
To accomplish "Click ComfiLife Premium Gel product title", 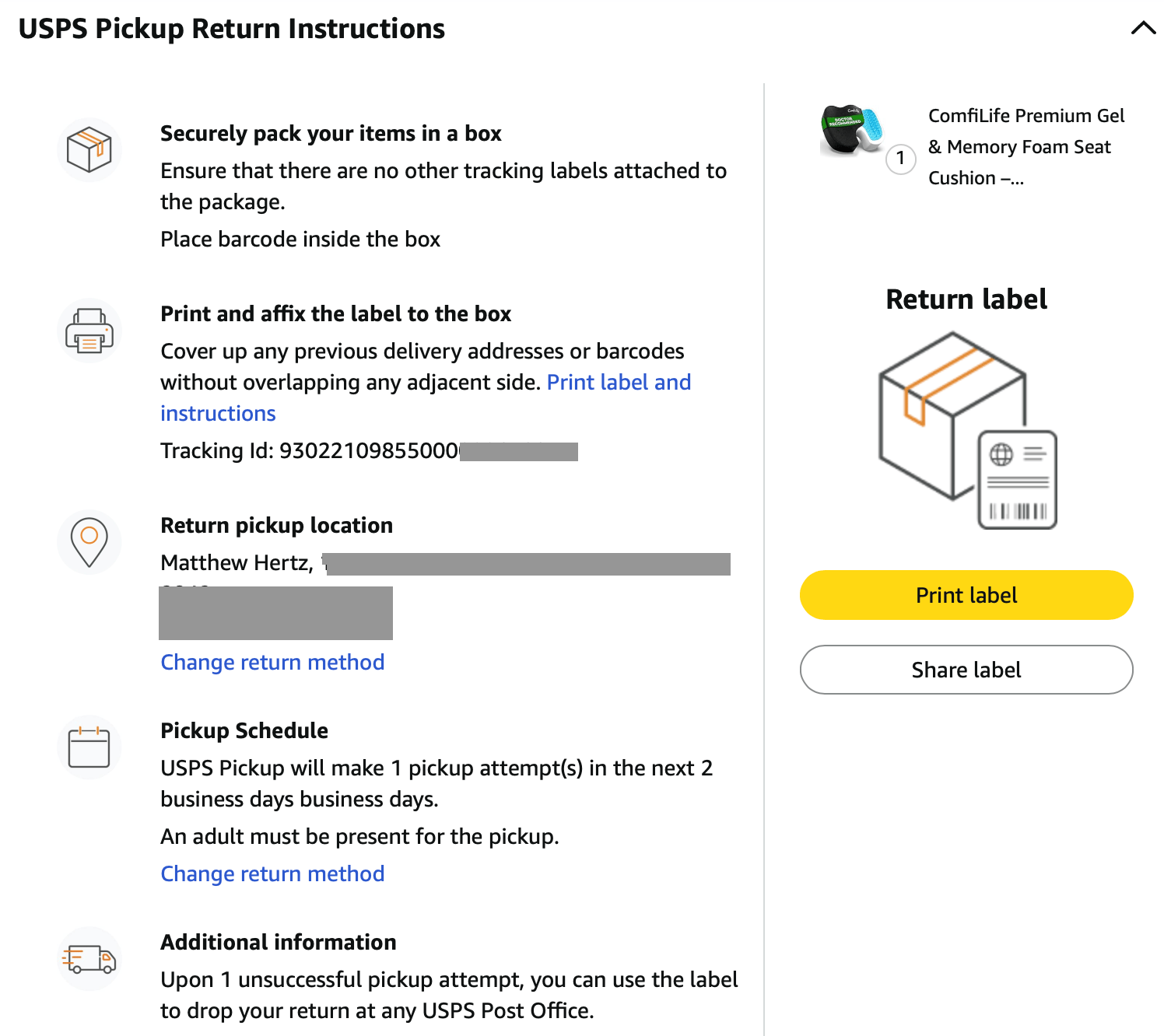I will click(x=1026, y=147).
